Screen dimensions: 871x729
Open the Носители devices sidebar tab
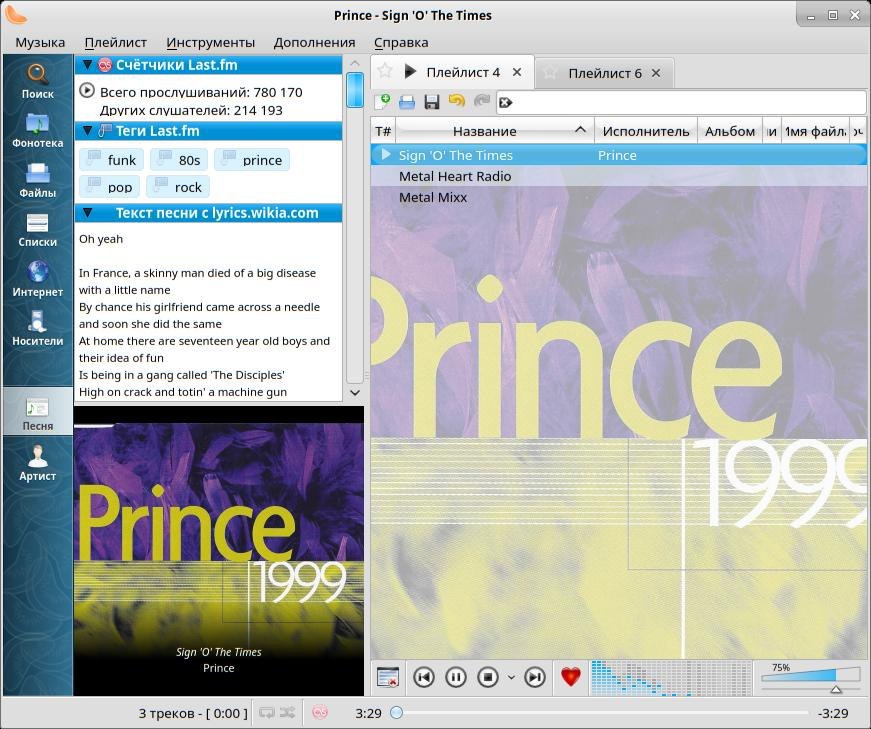tap(38, 328)
